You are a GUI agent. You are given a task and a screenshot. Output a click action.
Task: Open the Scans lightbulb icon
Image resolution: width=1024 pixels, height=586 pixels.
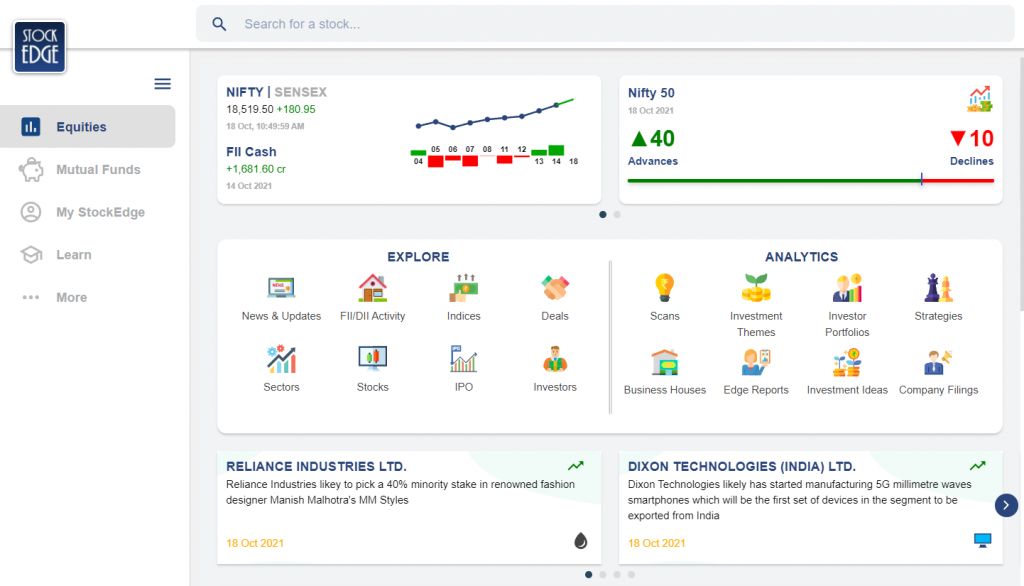coord(665,287)
